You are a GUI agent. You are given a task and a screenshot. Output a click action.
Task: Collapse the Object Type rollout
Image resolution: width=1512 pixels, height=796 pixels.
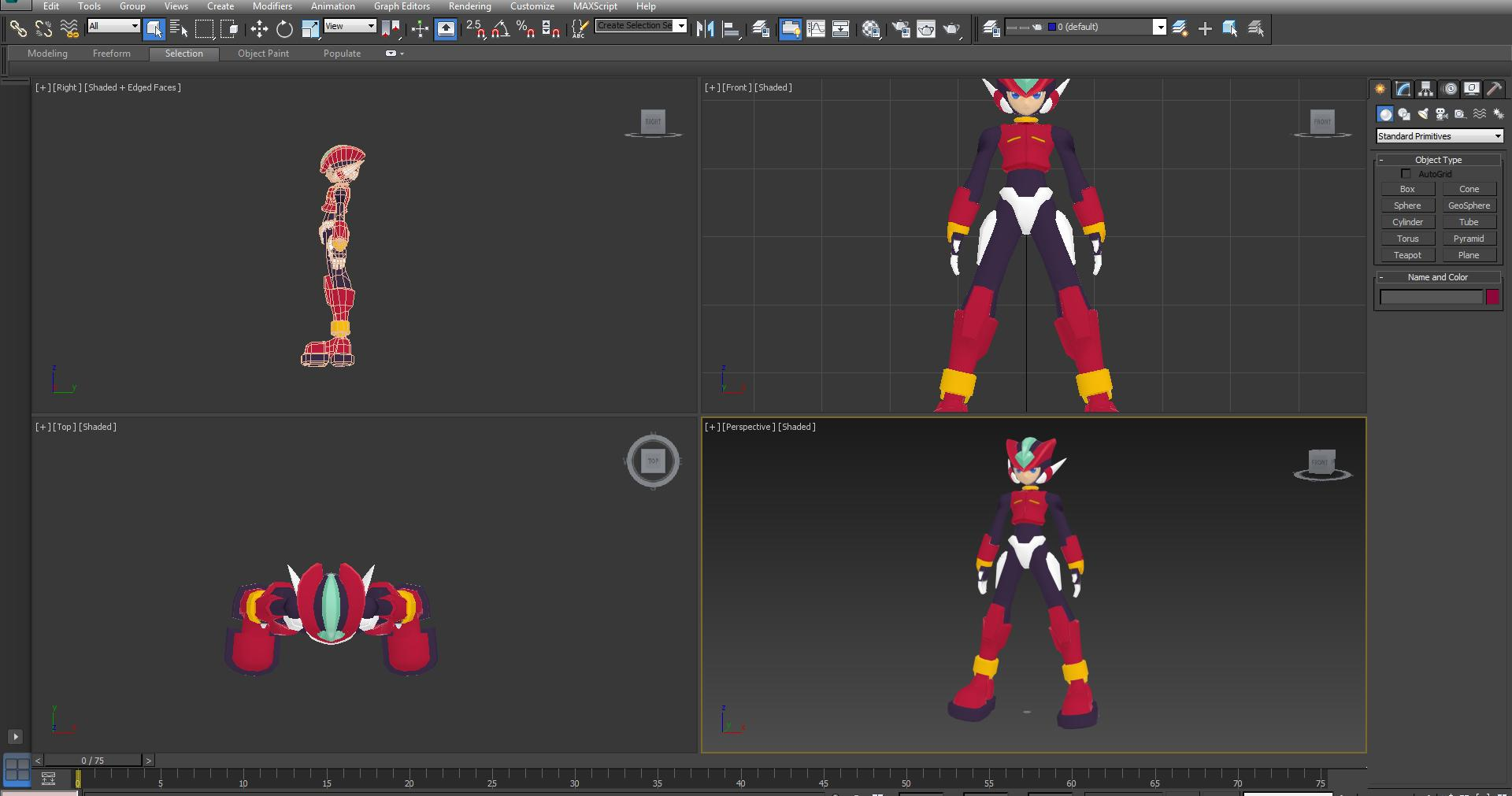click(x=1438, y=160)
